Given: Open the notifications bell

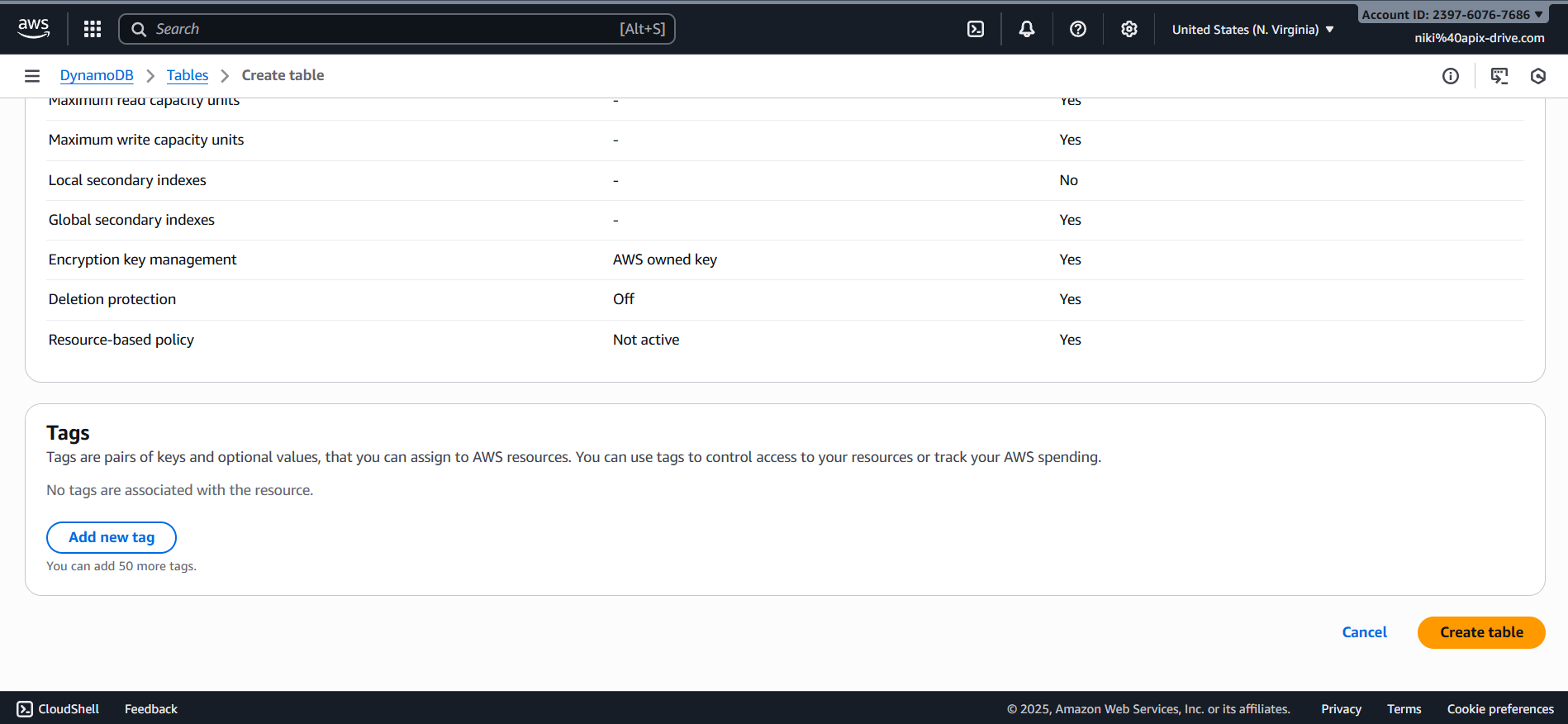Looking at the screenshot, I should point(1027,29).
